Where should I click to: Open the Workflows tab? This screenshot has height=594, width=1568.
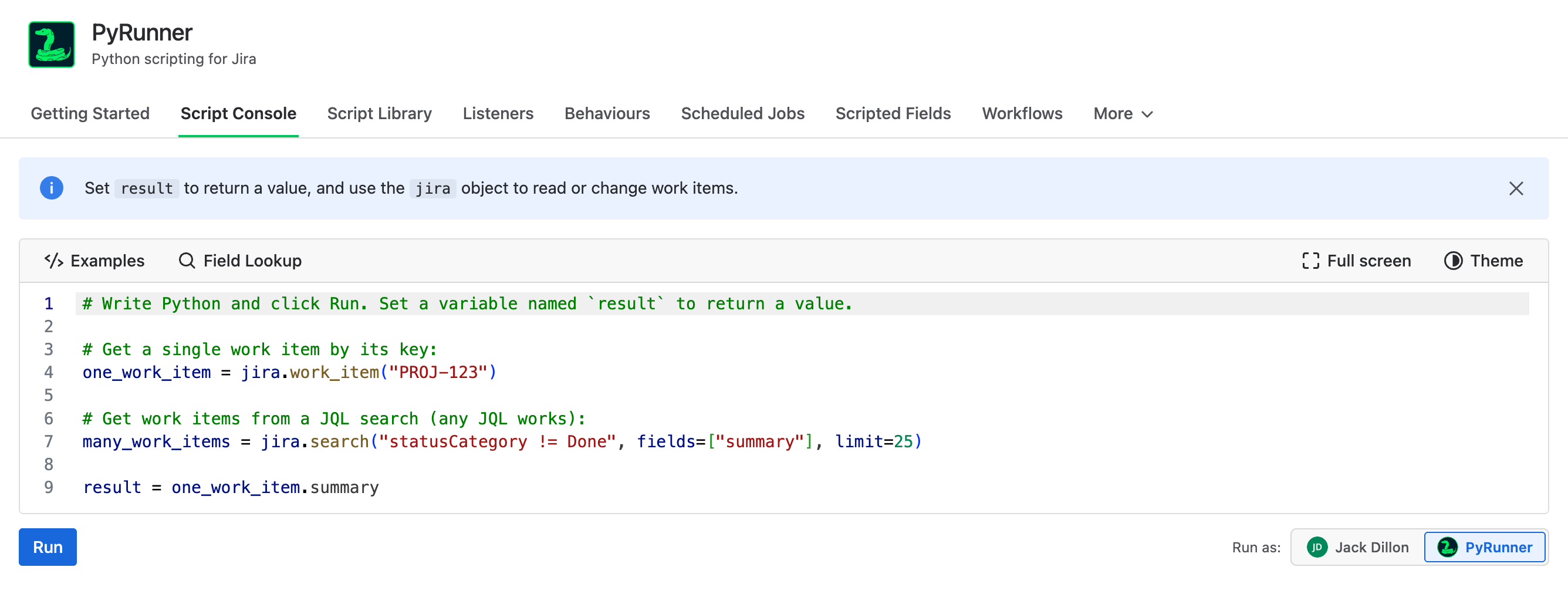1022,114
